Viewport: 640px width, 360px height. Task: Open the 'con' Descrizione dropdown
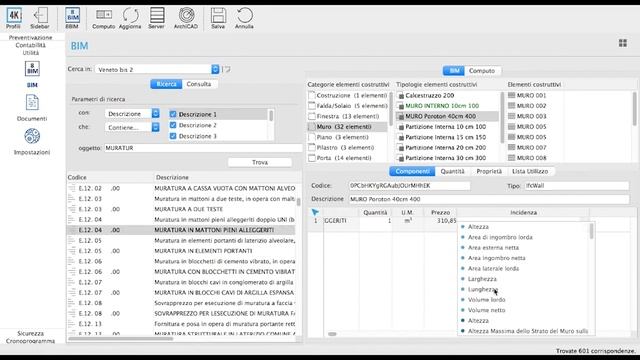(x=132, y=113)
